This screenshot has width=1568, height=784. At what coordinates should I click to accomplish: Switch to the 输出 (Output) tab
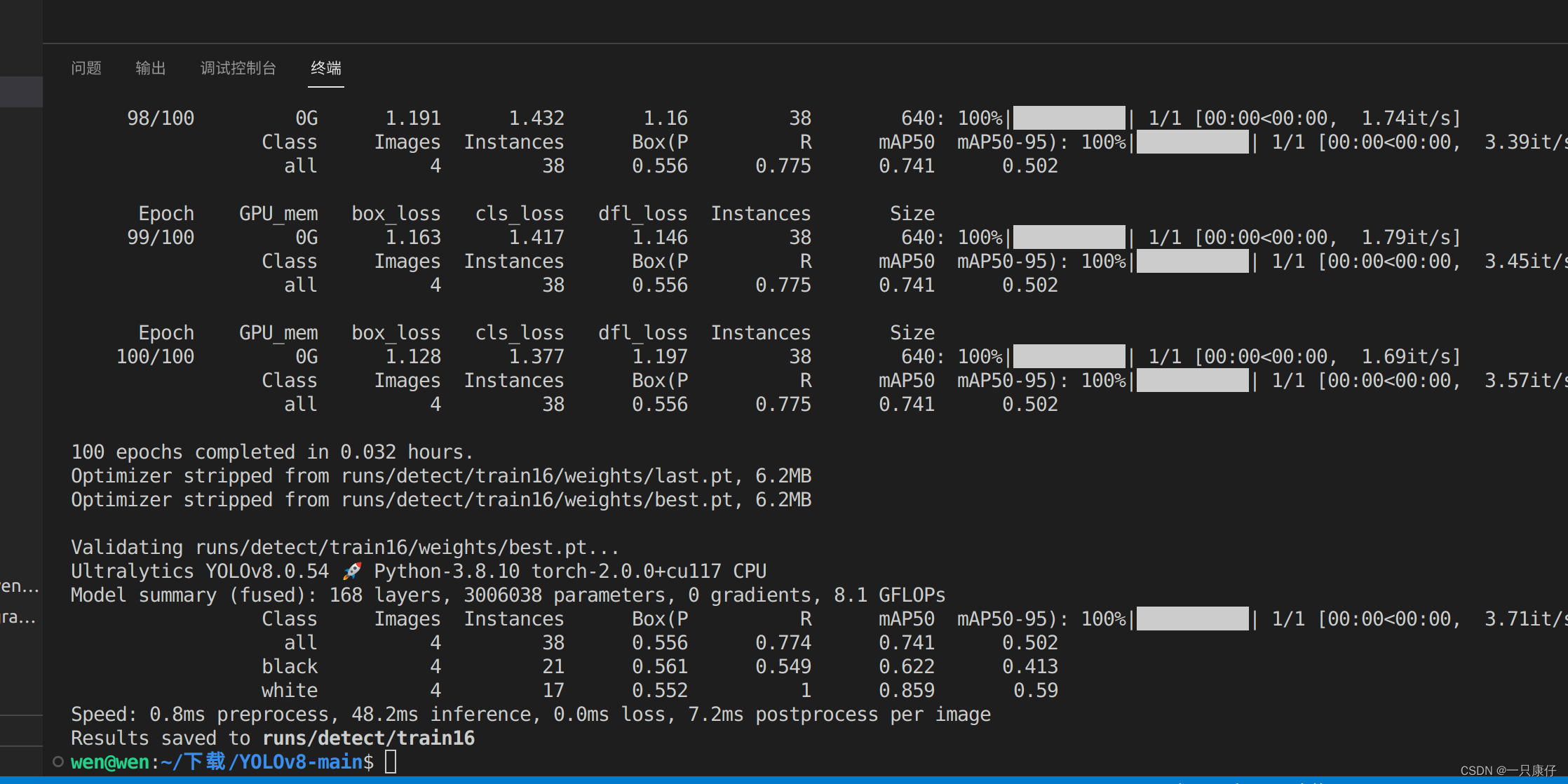click(150, 68)
